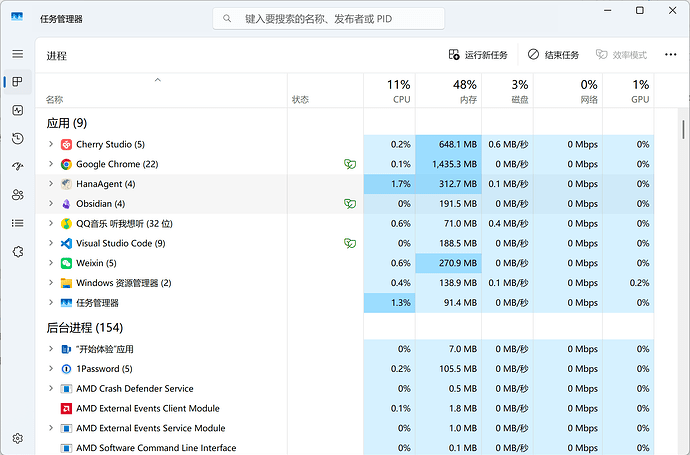Click efficiency leaf icon on Visual Studio Code row
The height and width of the screenshot is (455, 690).
coord(350,243)
